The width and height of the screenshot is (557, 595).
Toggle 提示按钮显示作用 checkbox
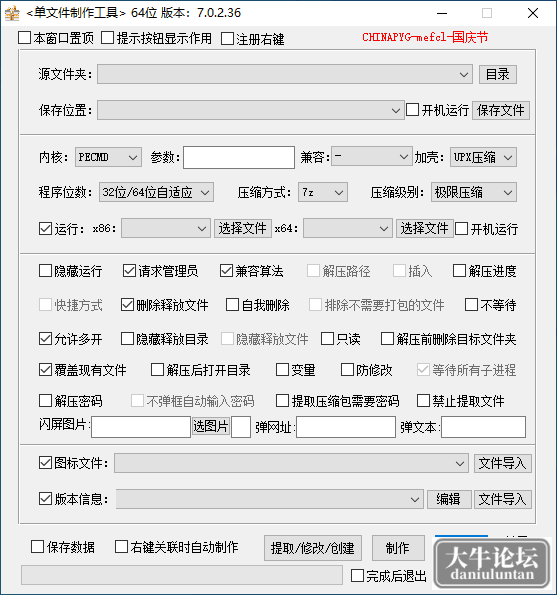pos(107,38)
